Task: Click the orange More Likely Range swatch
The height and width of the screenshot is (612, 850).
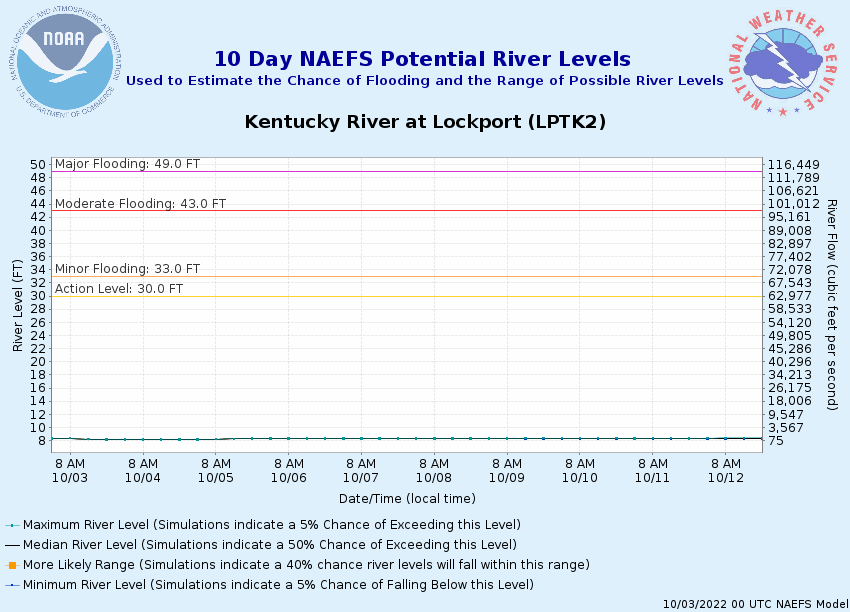Action: (x=12, y=565)
